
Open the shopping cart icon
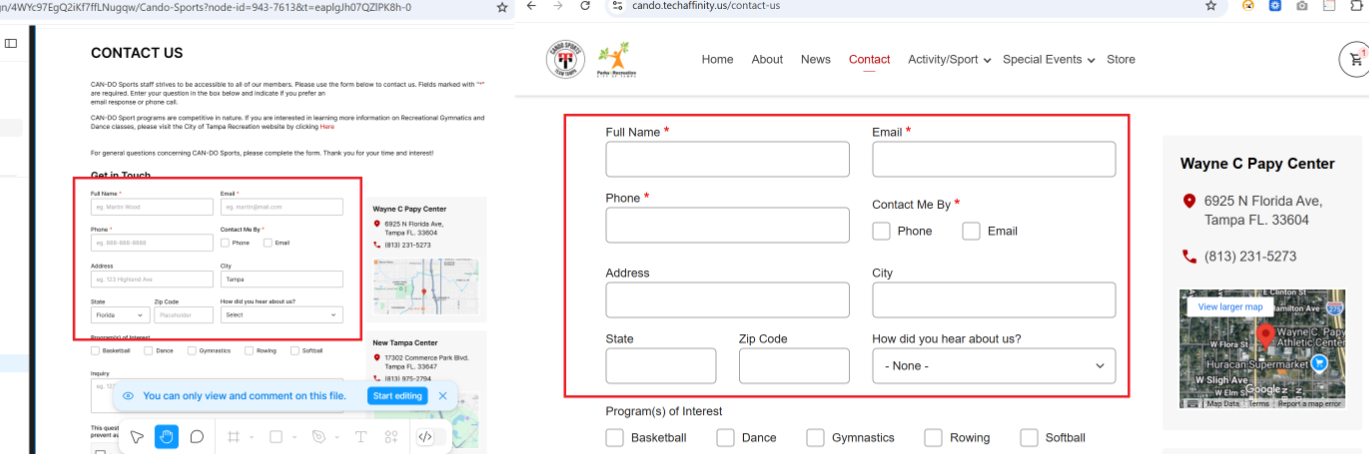click(1353, 60)
